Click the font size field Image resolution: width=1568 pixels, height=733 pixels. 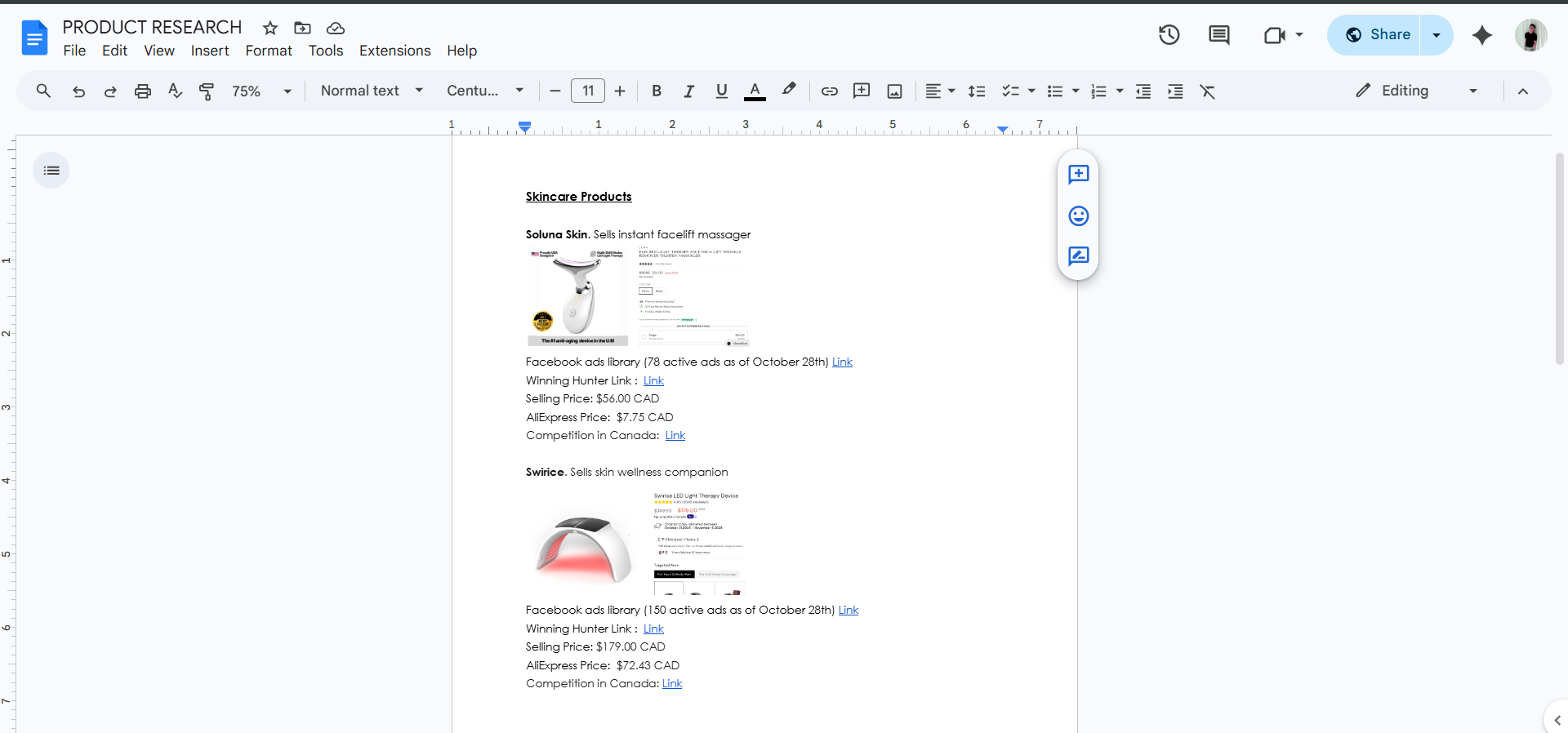588,91
